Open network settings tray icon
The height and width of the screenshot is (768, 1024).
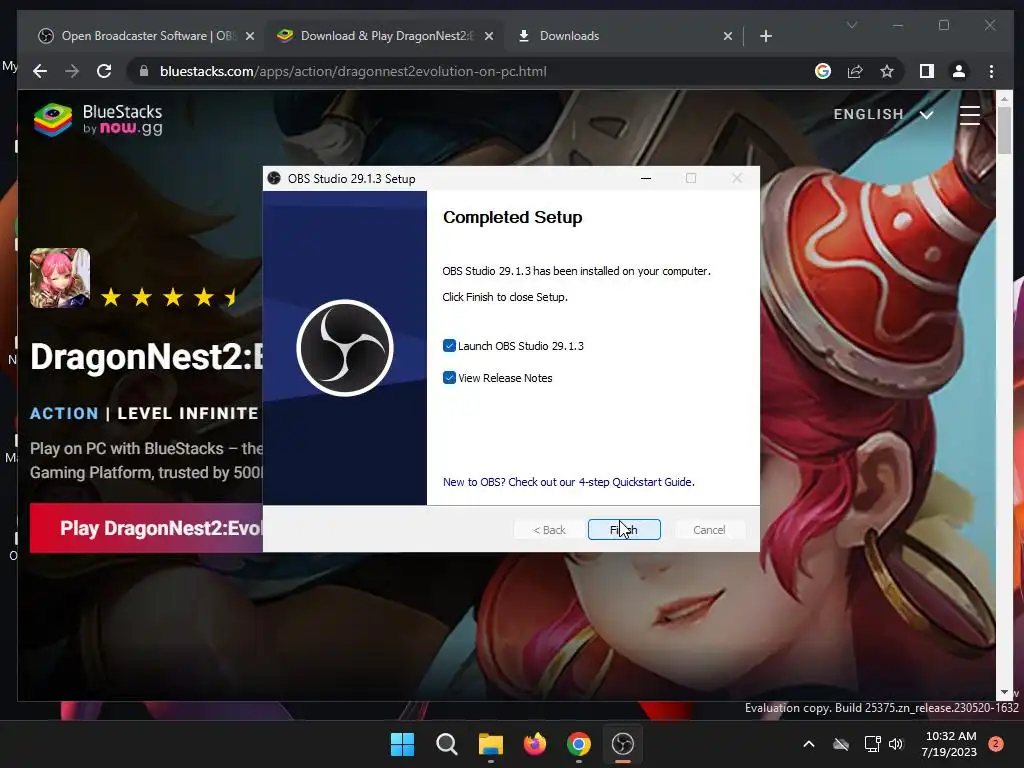872,744
